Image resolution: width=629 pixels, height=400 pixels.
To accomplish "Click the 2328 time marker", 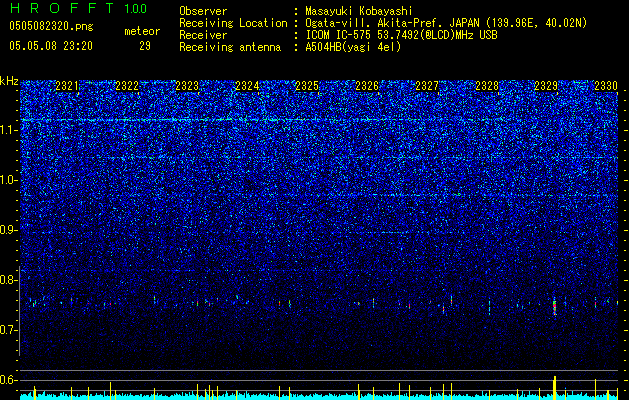I will (x=487, y=86).
